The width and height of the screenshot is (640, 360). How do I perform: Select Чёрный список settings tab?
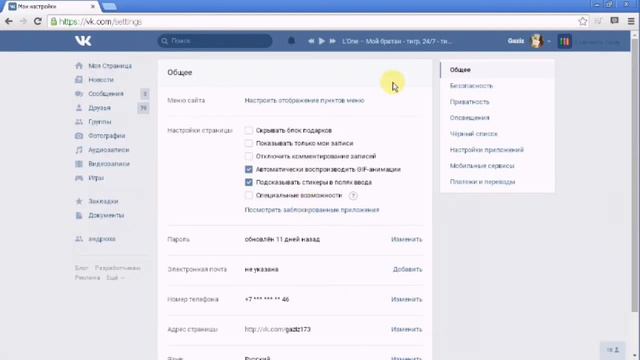(497, 133)
